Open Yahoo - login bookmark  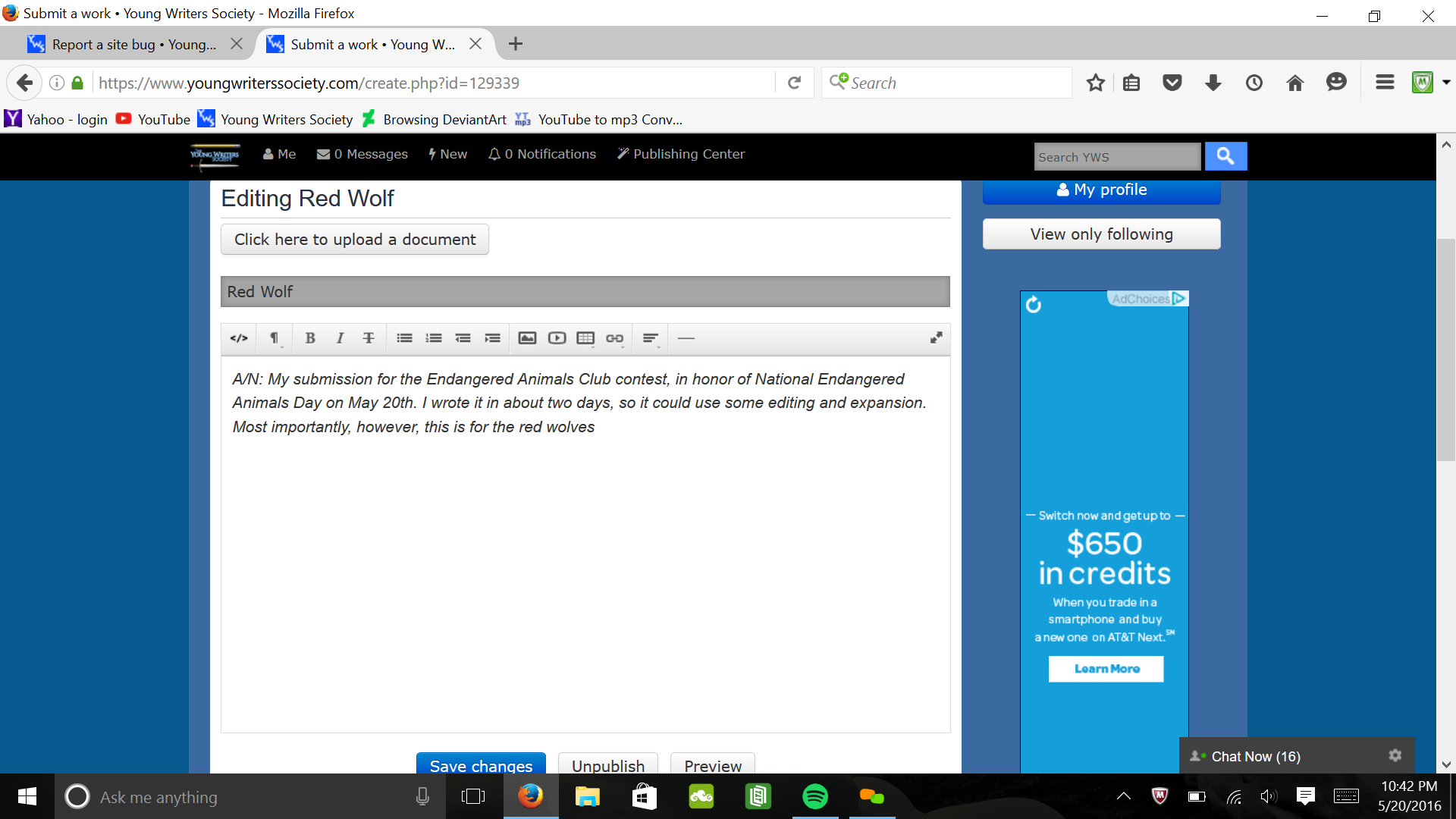point(56,119)
